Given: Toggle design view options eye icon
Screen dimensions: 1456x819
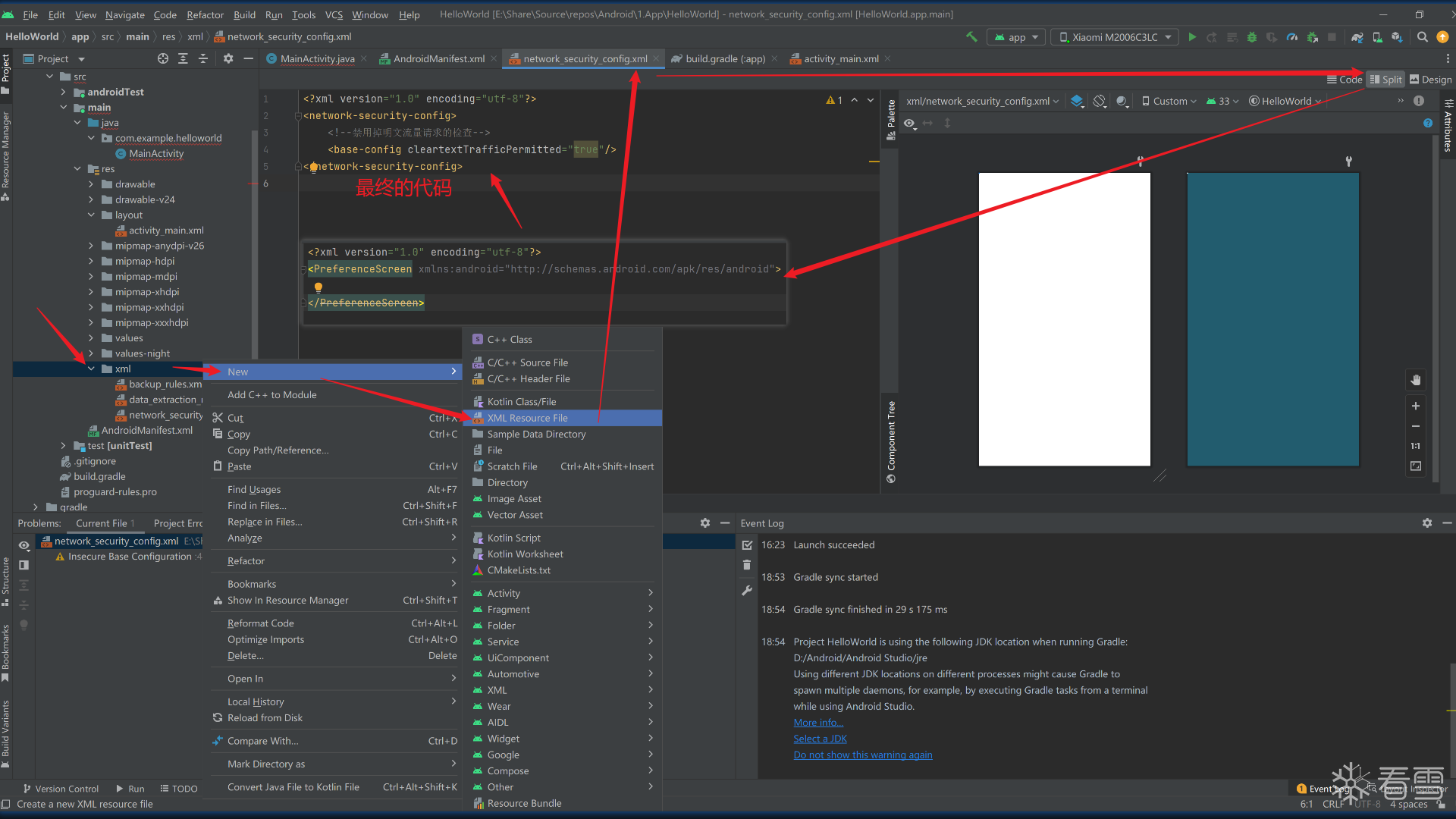Looking at the screenshot, I should (x=909, y=123).
